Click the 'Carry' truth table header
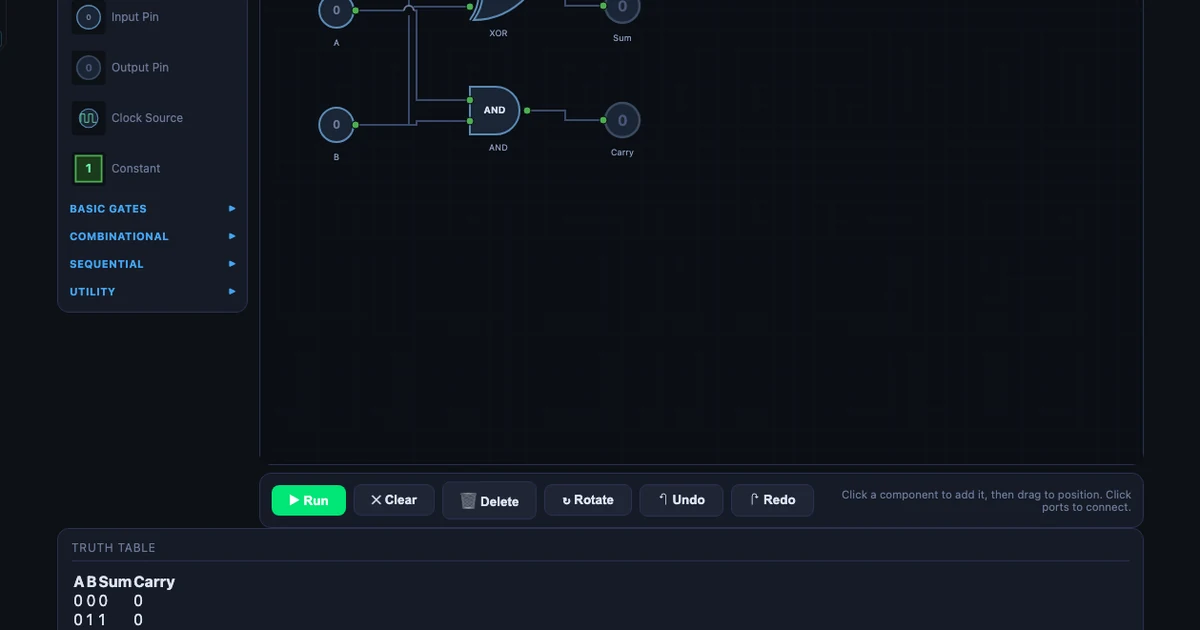This screenshot has width=1200, height=630. tap(154, 582)
